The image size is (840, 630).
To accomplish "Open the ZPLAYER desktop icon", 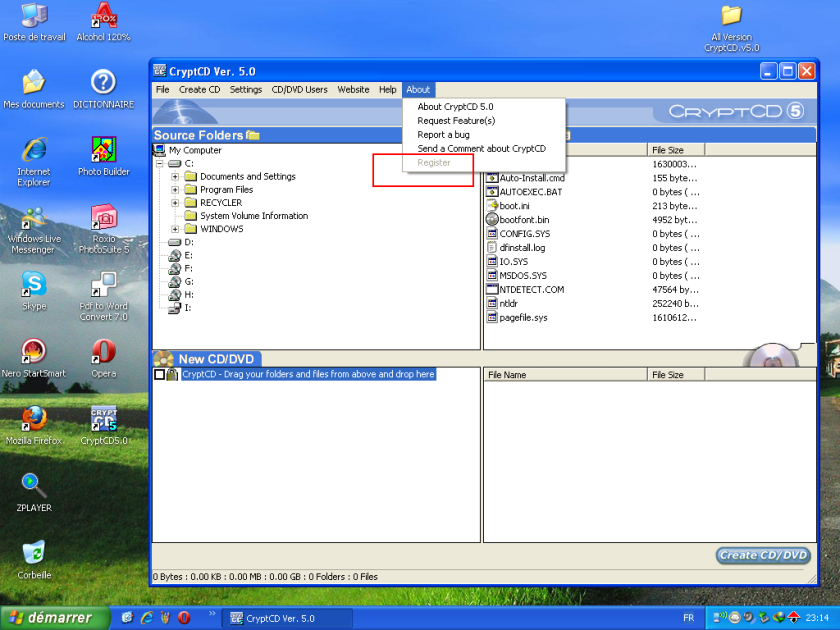I will [34, 492].
